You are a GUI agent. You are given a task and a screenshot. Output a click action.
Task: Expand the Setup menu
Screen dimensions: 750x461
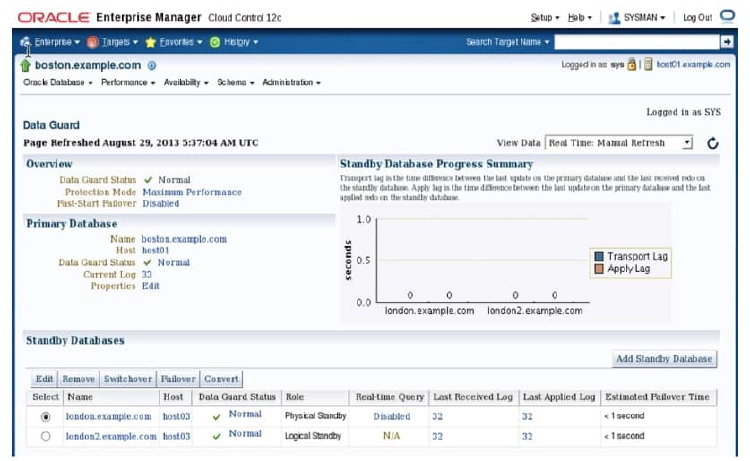[544, 18]
